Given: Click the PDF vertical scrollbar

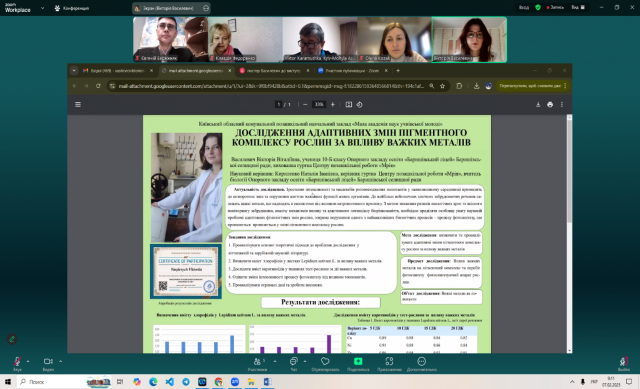Looking at the screenshot, I should tap(569, 171).
